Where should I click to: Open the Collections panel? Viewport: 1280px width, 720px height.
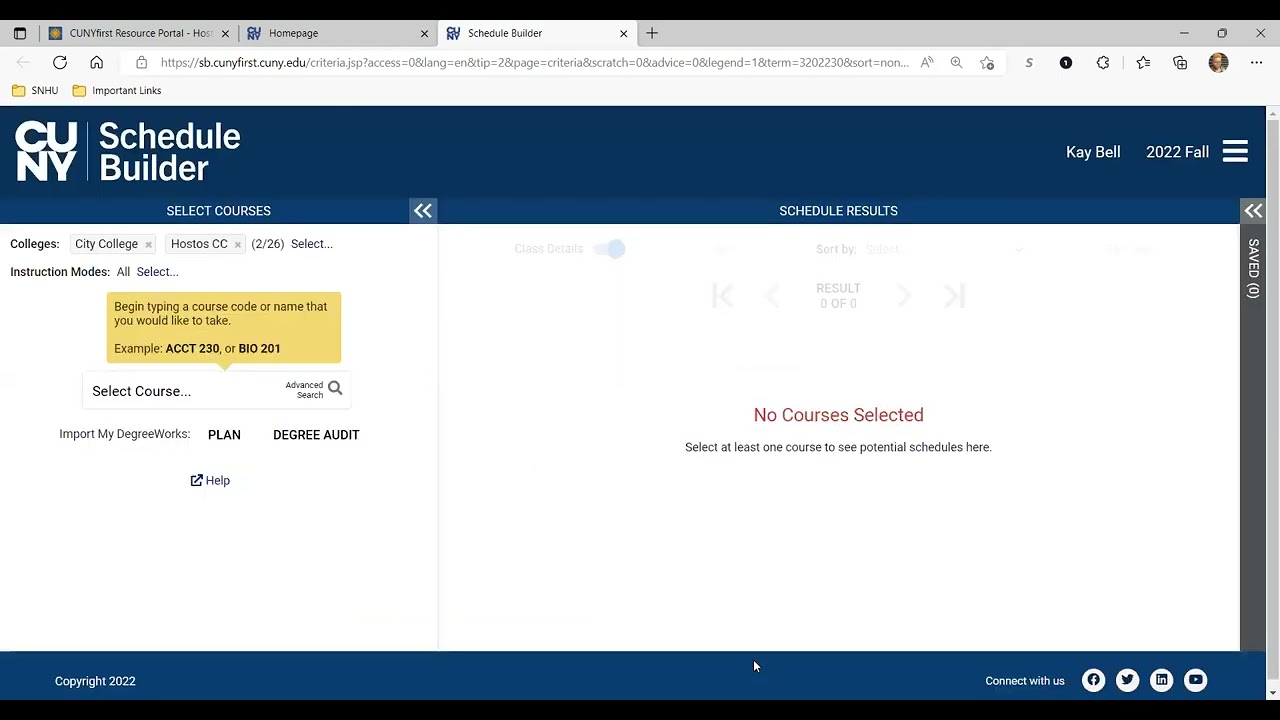(1180, 63)
